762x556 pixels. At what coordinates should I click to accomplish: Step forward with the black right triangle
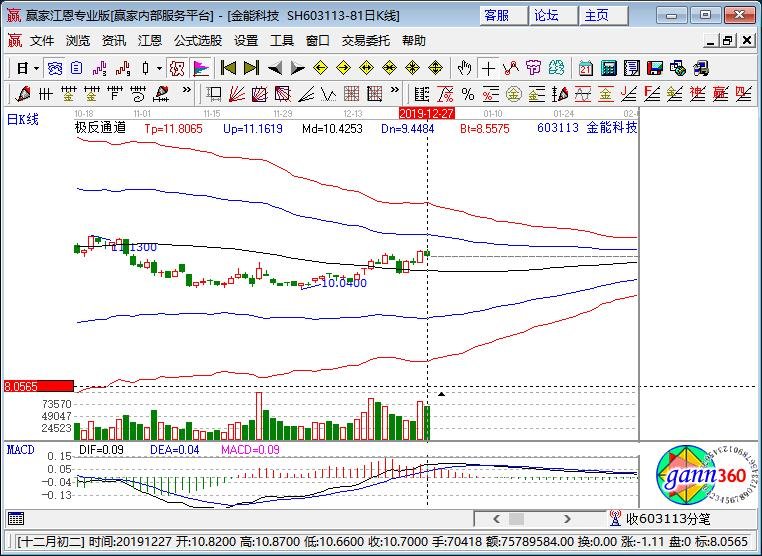(x=297, y=68)
